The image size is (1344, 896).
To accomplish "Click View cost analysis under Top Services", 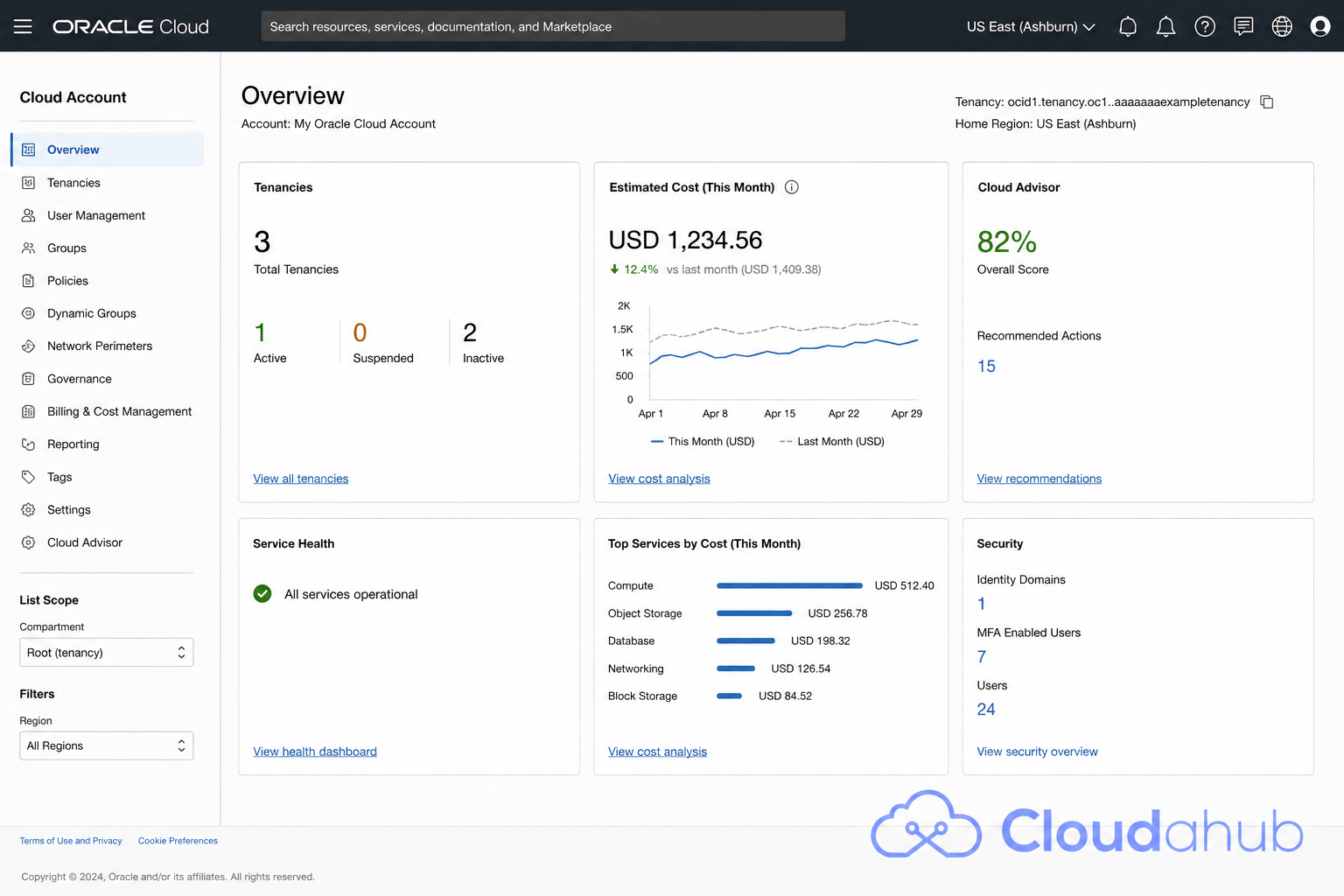I will coord(657,752).
